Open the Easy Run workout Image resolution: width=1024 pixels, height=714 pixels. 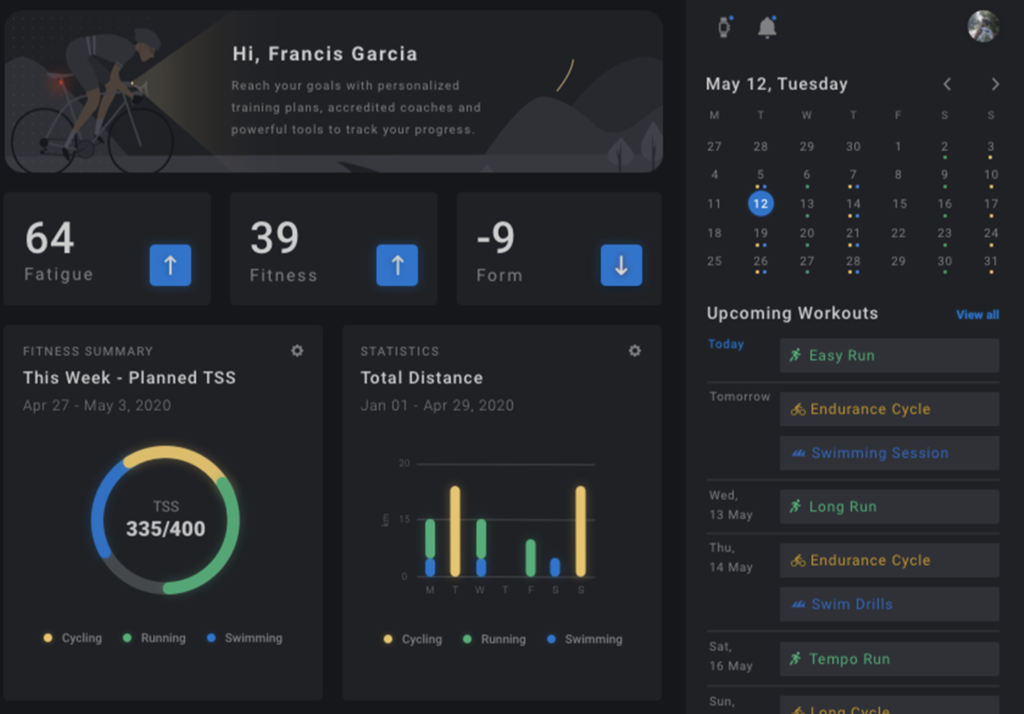889,355
